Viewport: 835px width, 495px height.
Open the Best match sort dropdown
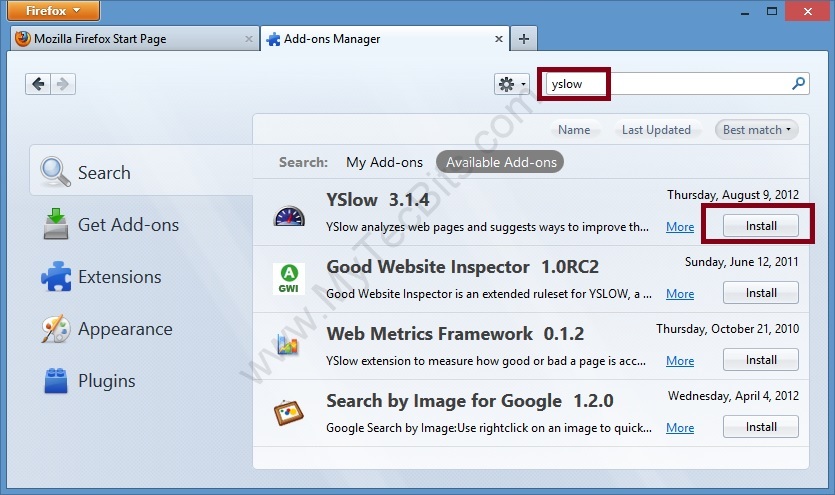[757, 130]
